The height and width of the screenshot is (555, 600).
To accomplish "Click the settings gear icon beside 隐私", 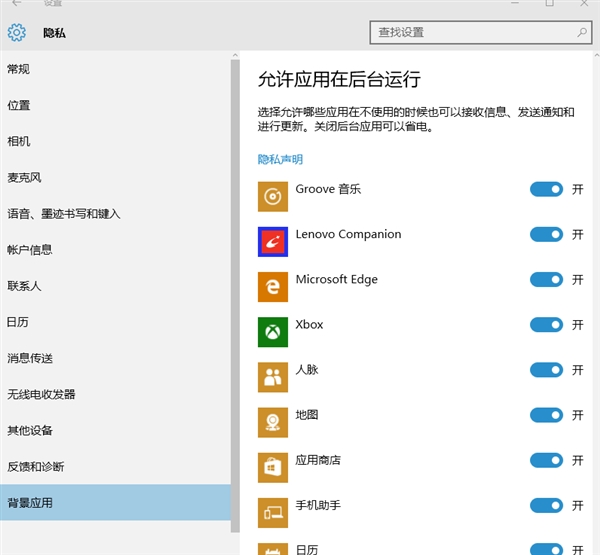I will pyautogui.click(x=16, y=33).
